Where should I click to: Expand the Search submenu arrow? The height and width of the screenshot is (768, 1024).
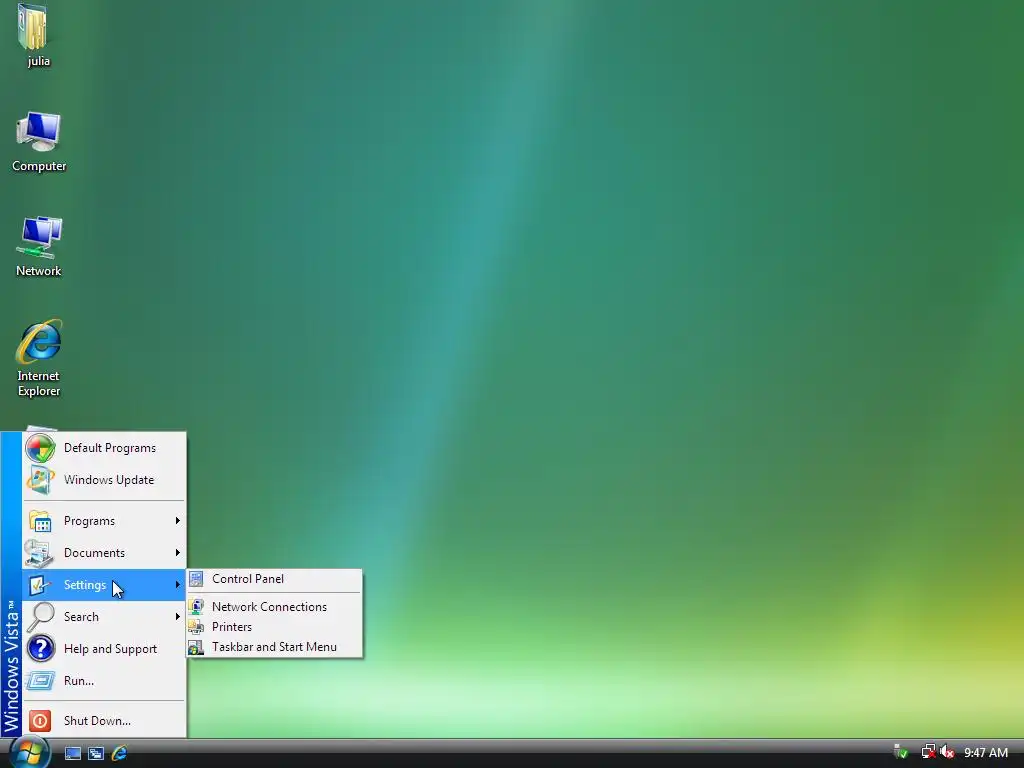click(x=178, y=616)
